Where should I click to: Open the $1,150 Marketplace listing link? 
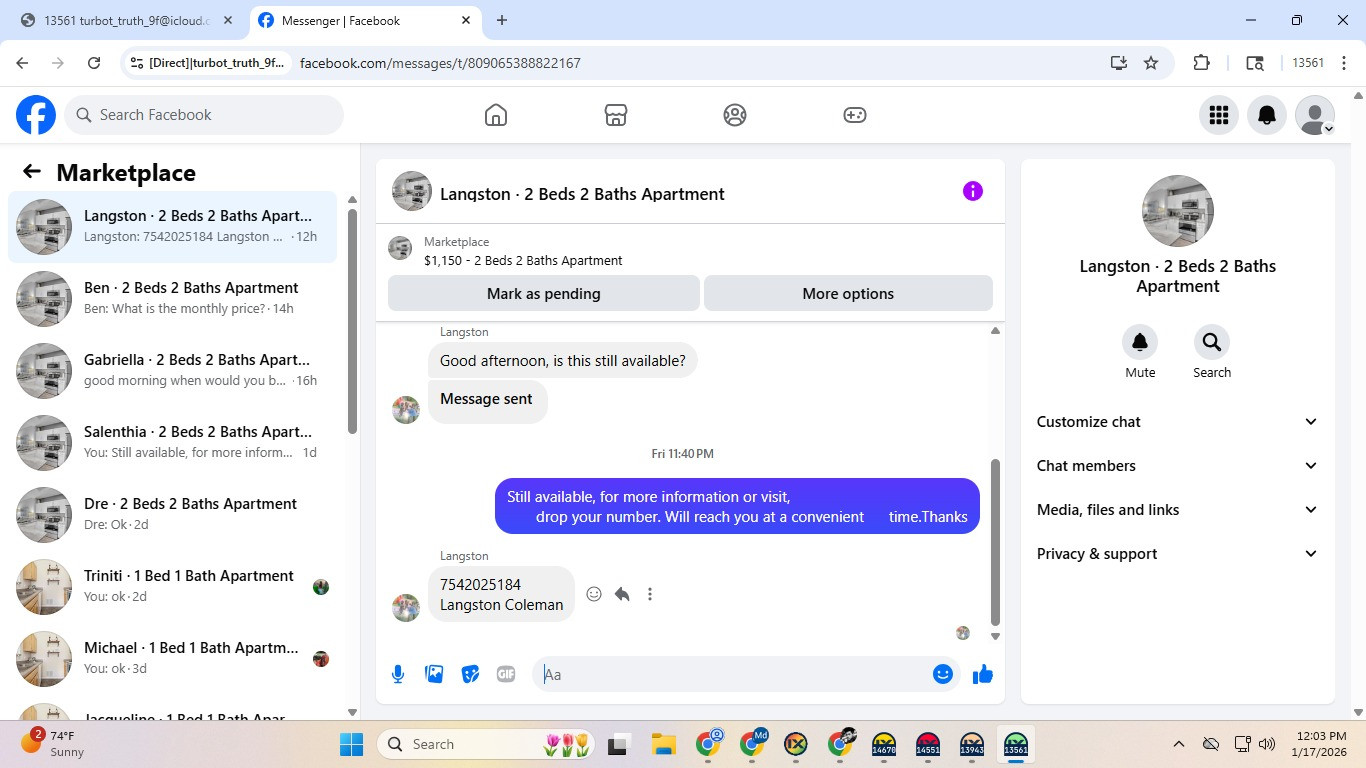(x=523, y=260)
